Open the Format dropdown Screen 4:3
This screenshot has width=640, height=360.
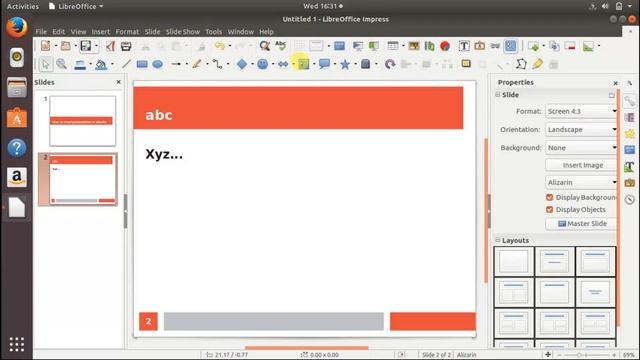pyautogui.click(x=581, y=111)
